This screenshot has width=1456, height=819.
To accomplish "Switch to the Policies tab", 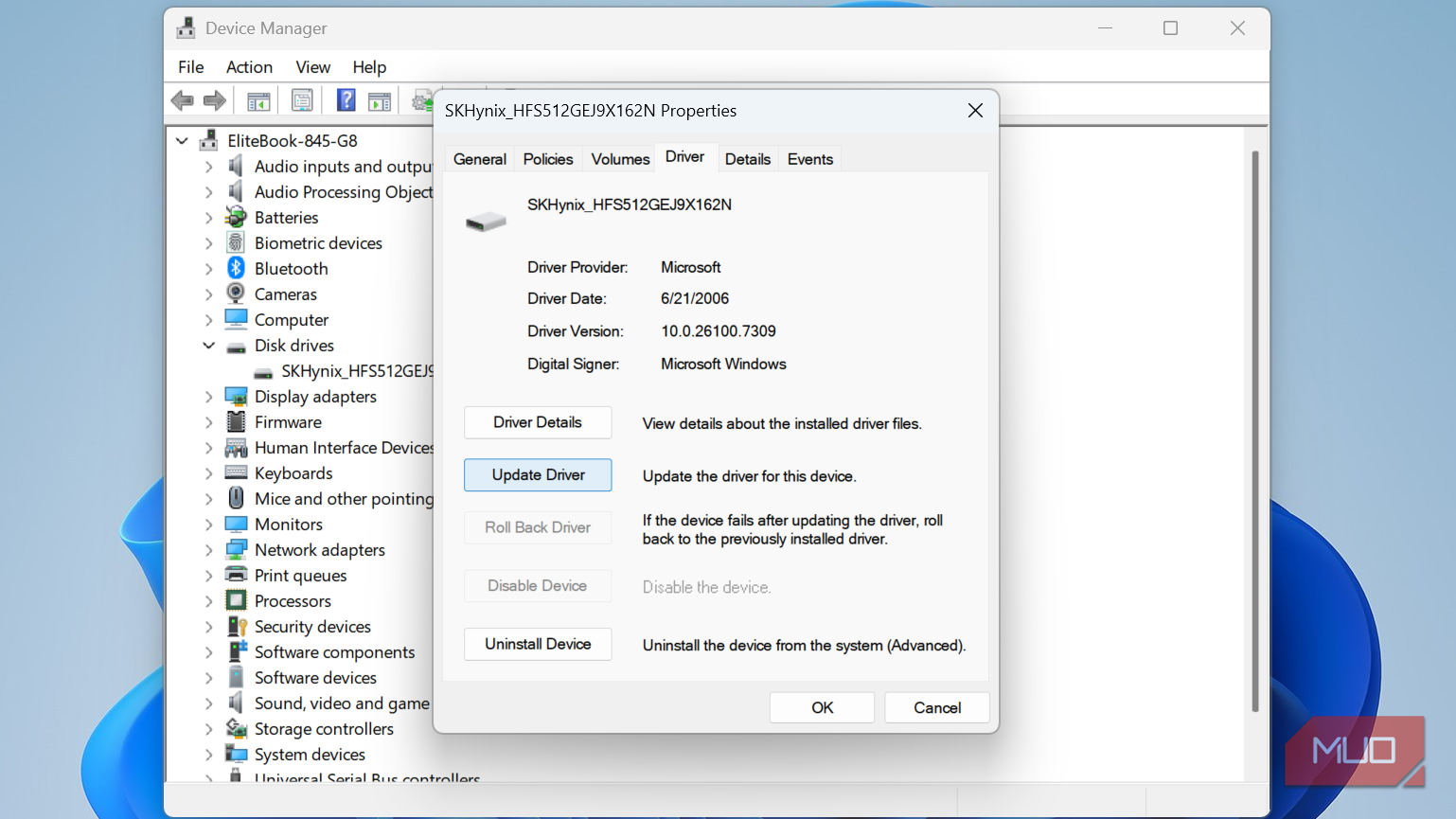I will click(x=548, y=159).
